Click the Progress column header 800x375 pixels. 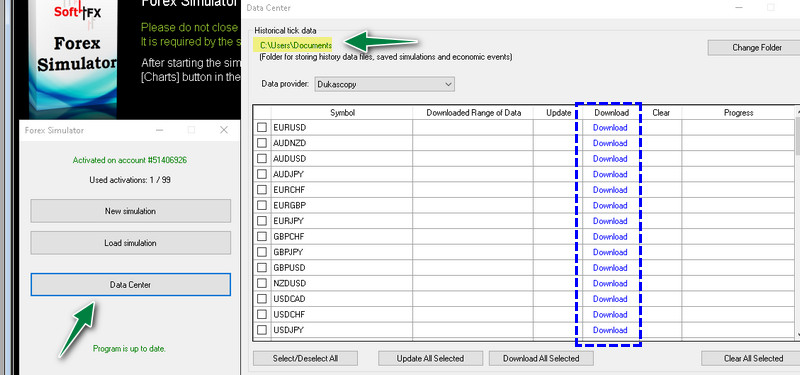click(x=738, y=113)
